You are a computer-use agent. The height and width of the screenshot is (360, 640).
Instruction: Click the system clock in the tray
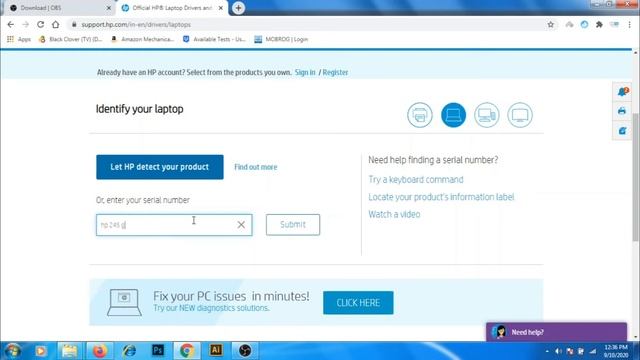click(616, 351)
